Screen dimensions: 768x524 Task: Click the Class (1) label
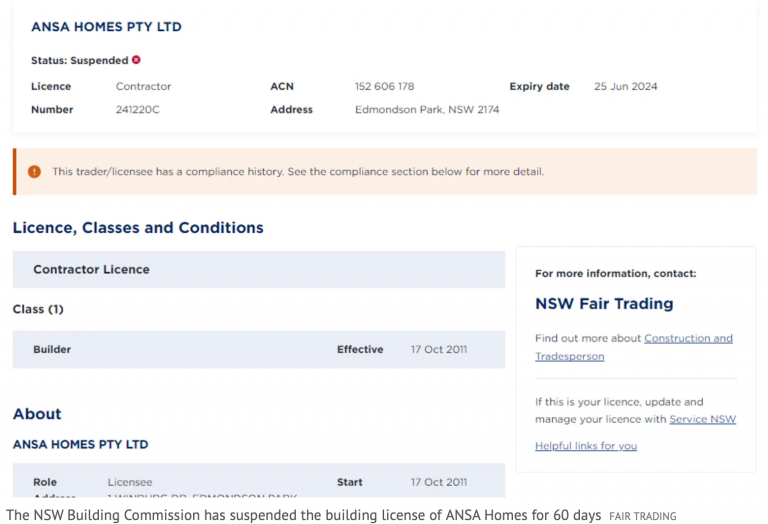pos(38,309)
